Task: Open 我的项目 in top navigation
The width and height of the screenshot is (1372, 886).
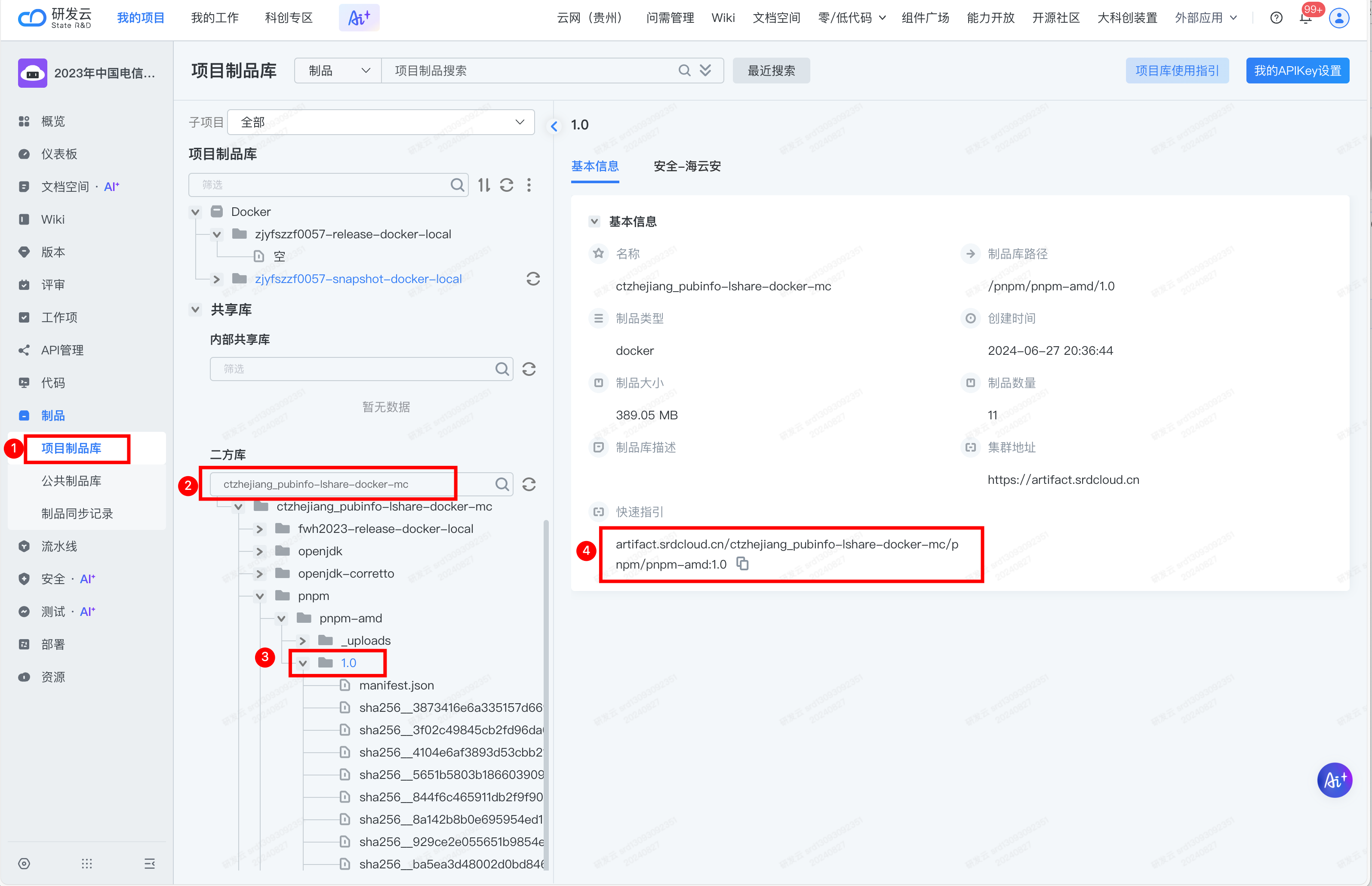Action: (x=141, y=18)
